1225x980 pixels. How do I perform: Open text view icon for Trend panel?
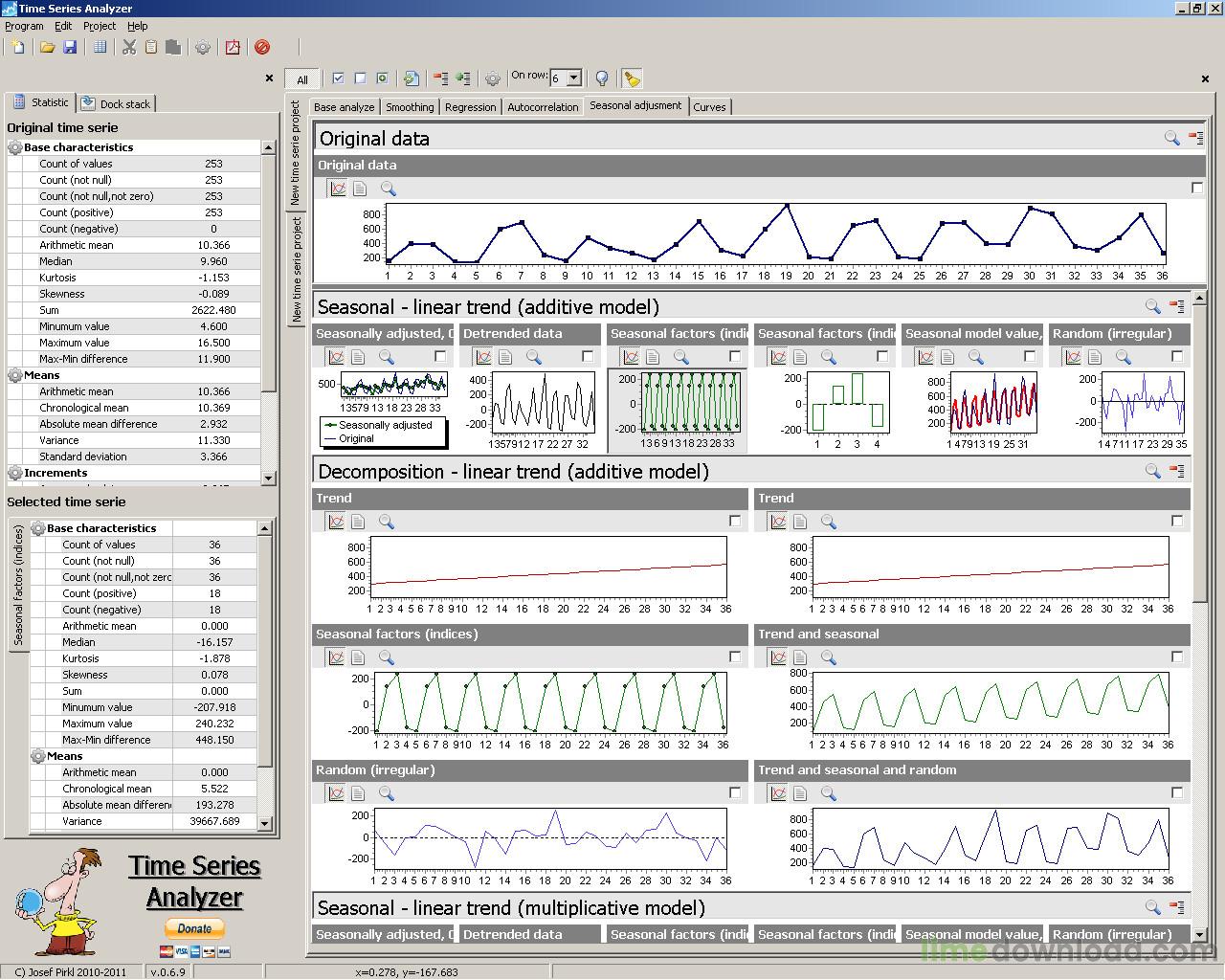[358, 522]
